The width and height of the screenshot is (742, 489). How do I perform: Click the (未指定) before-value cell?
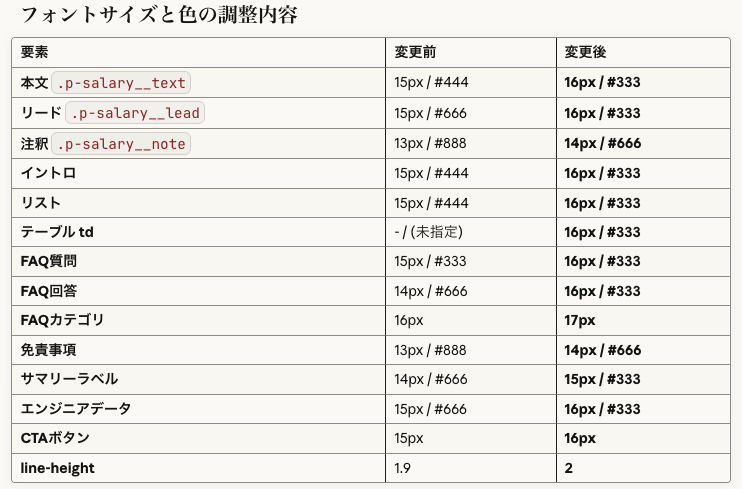tap(428, 232)
